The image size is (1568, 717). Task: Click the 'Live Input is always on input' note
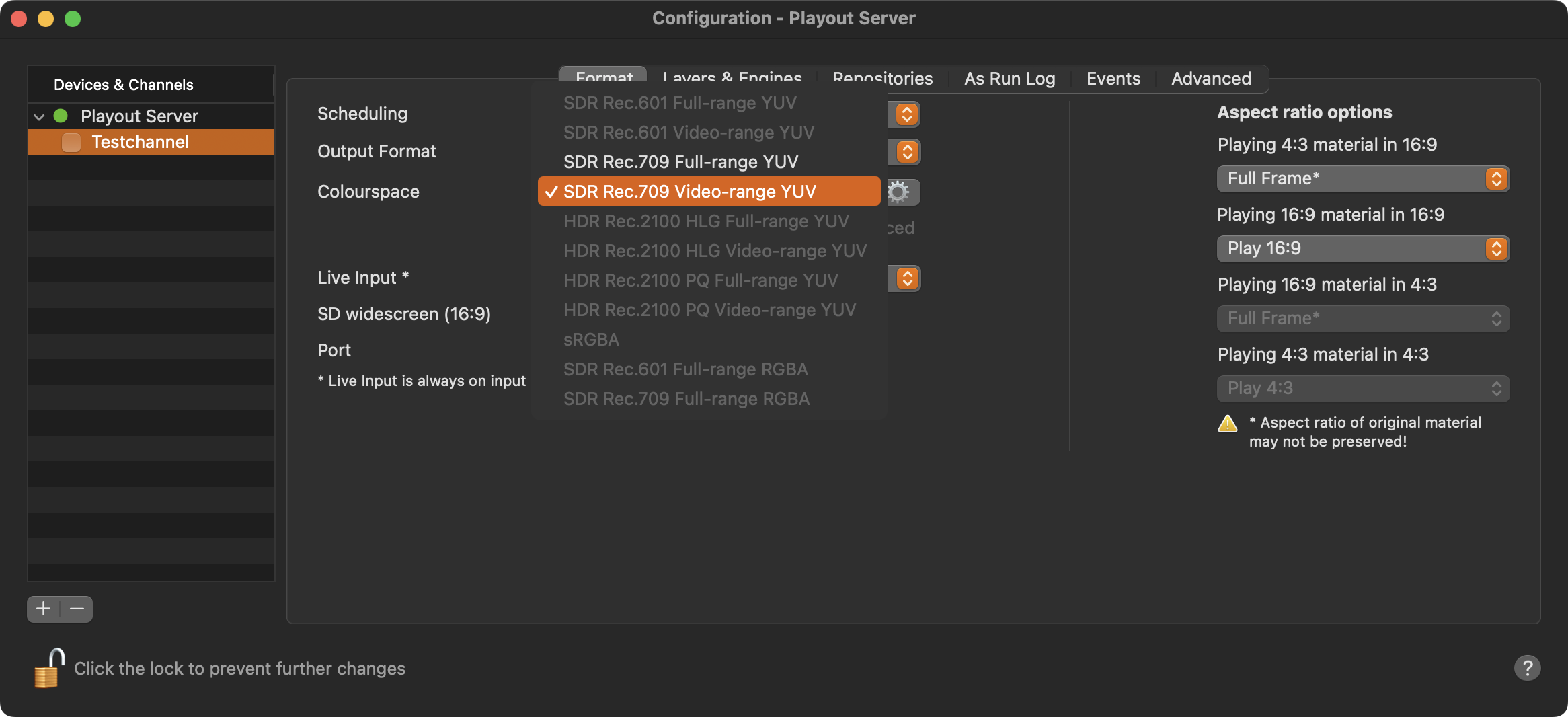422,381
